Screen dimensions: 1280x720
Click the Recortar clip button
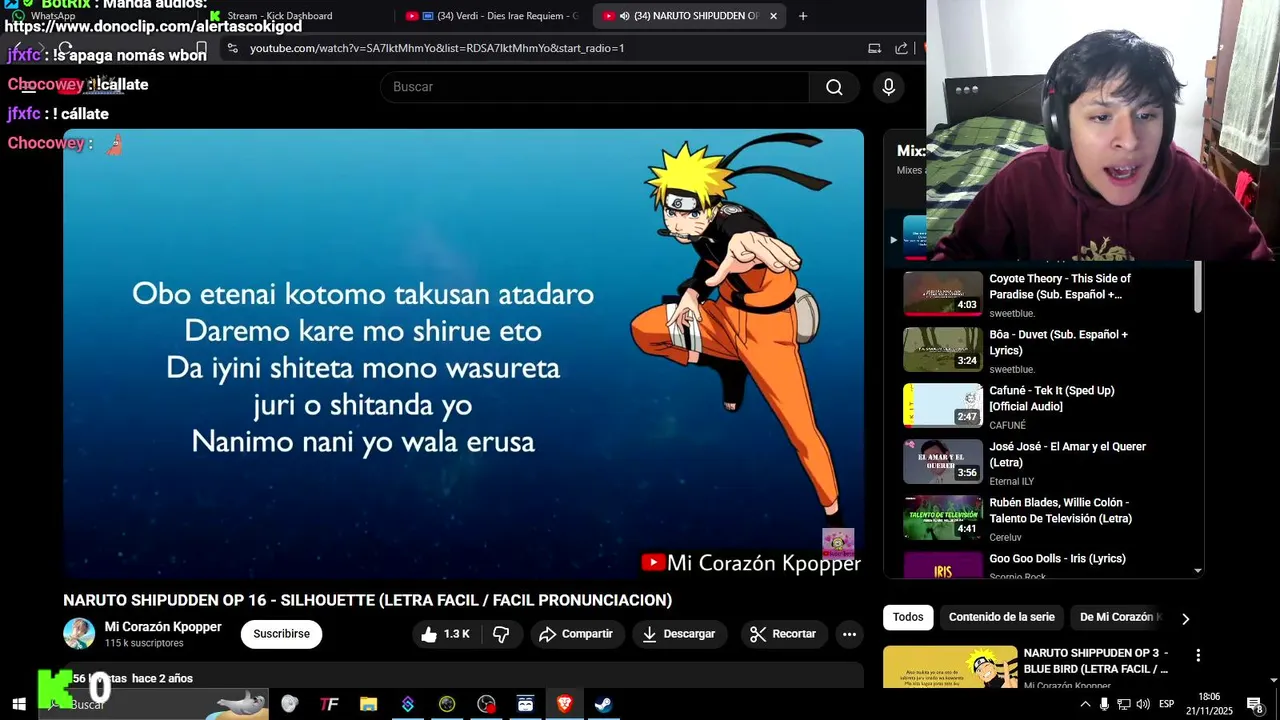point(783,634)
